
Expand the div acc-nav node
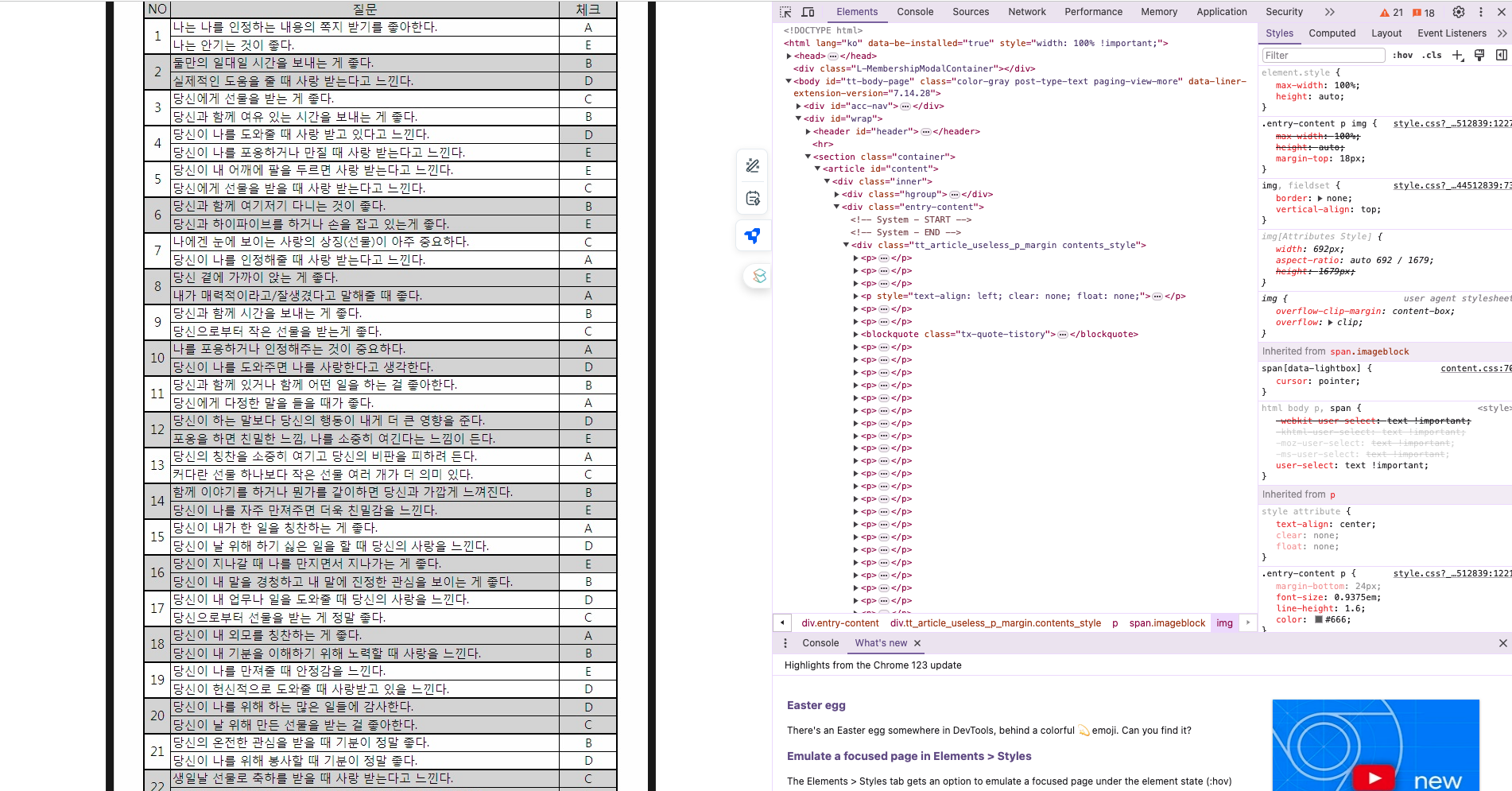(798, 107)
